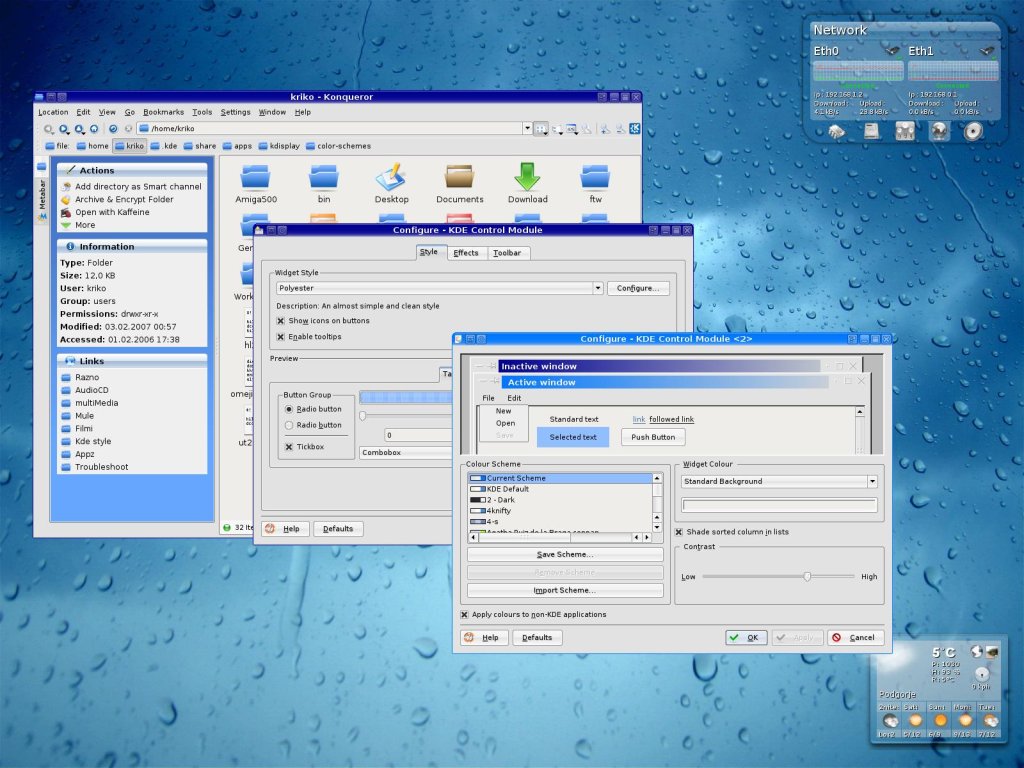The image size is (1024, 768).
Task: Click the globe icon in Network widget
Action: [x=939, y=131]
